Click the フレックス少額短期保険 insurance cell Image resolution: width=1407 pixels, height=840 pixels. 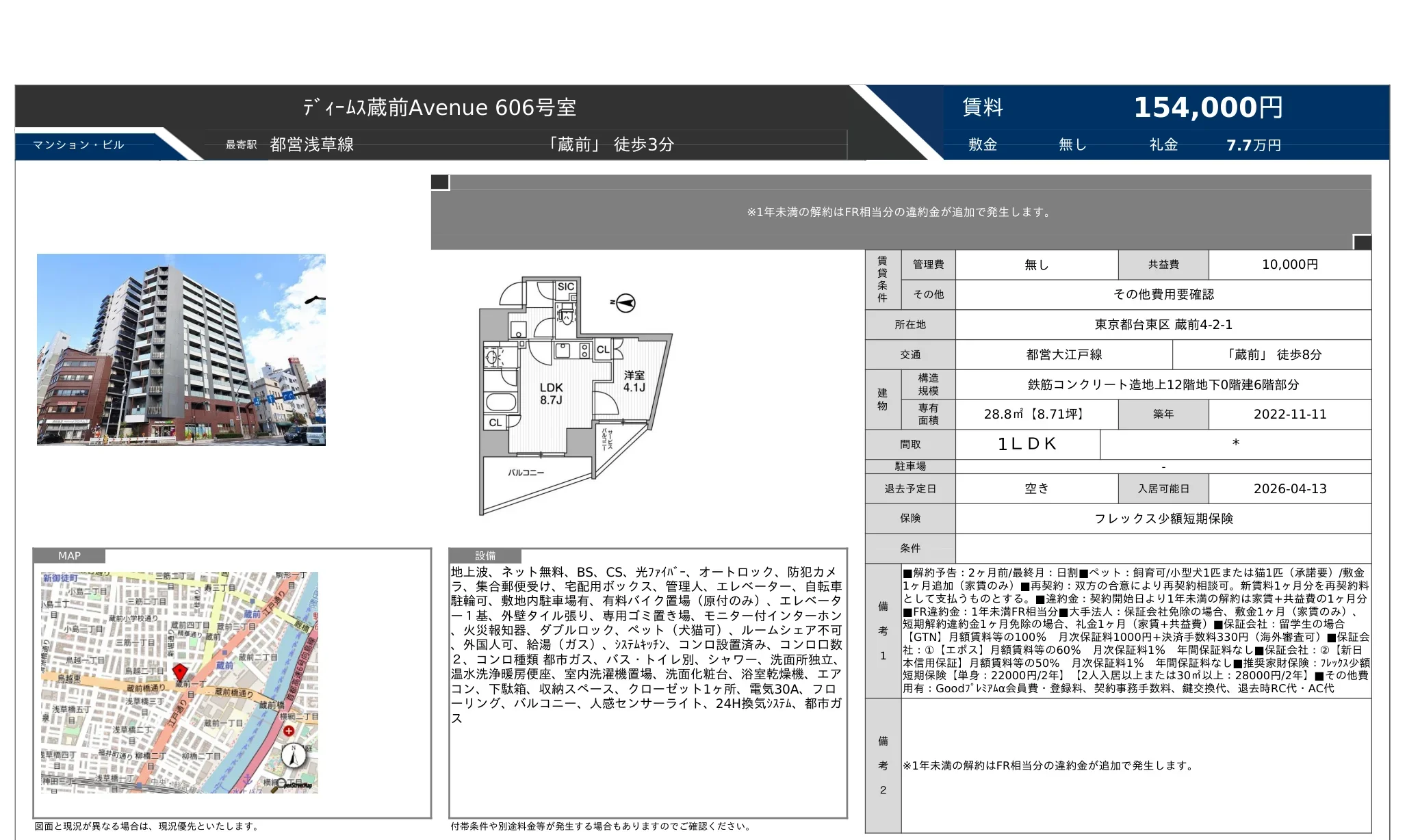pos(1163,519)
